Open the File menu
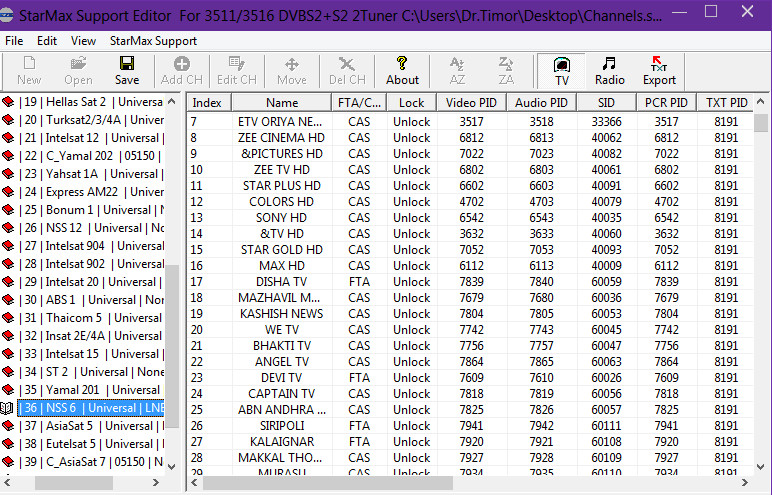This screenshot has height=495, width=772. pyautogui.click(x=14, y=41)
